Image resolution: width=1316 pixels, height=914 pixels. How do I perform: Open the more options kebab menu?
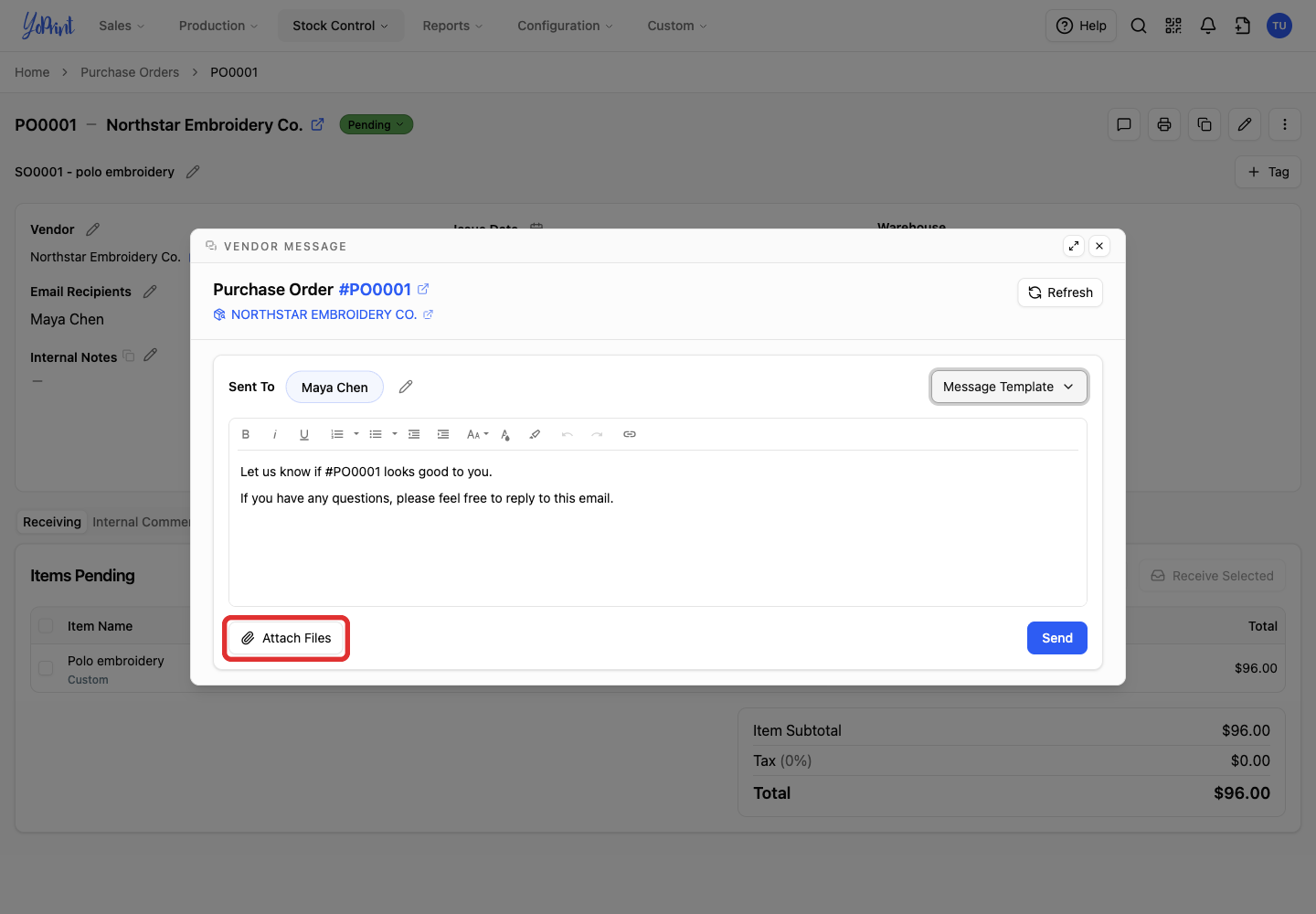pyautogui.click(x=1285, y=124)
